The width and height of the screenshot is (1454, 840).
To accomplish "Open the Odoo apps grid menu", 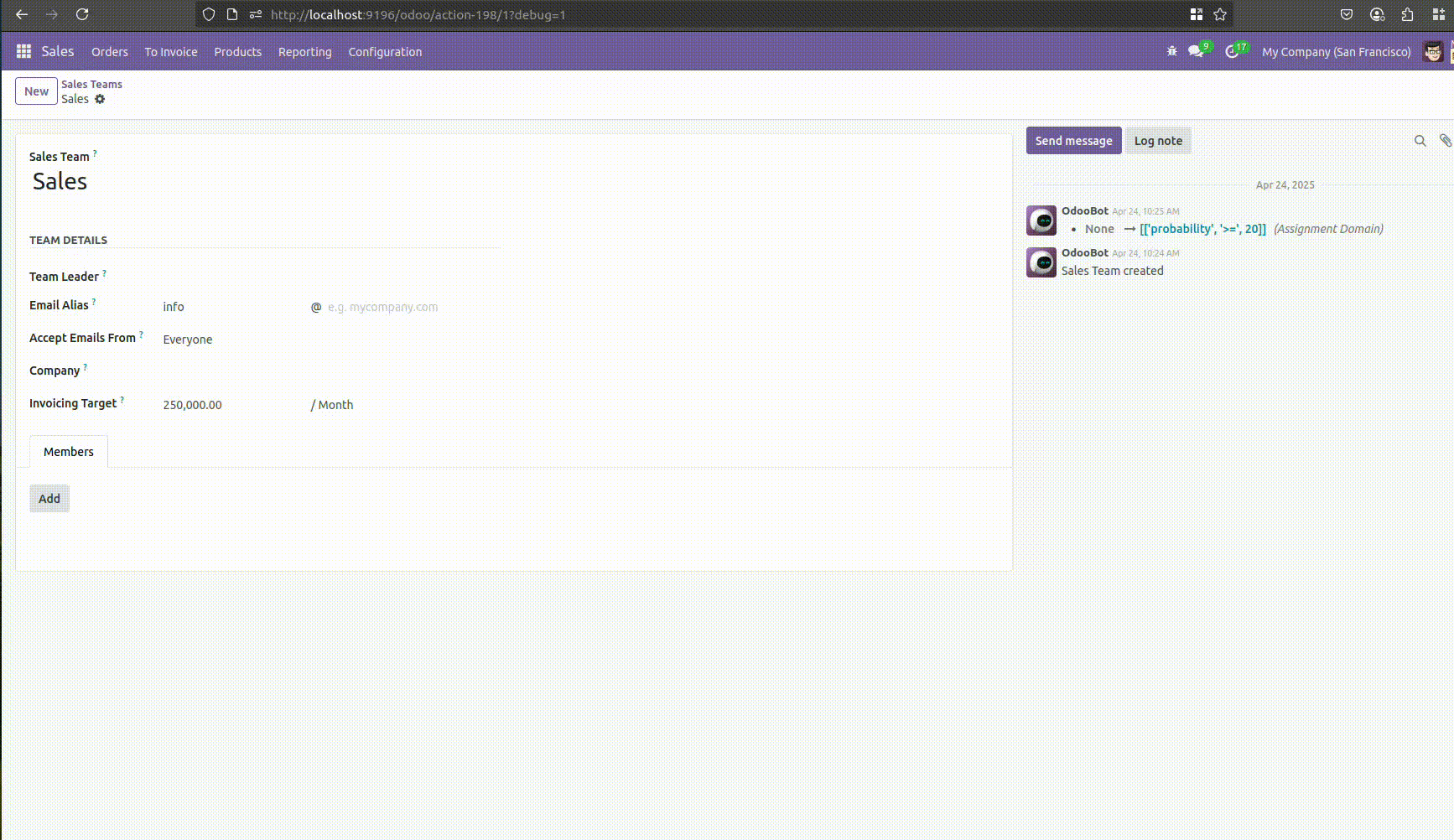I will point(23,51).
